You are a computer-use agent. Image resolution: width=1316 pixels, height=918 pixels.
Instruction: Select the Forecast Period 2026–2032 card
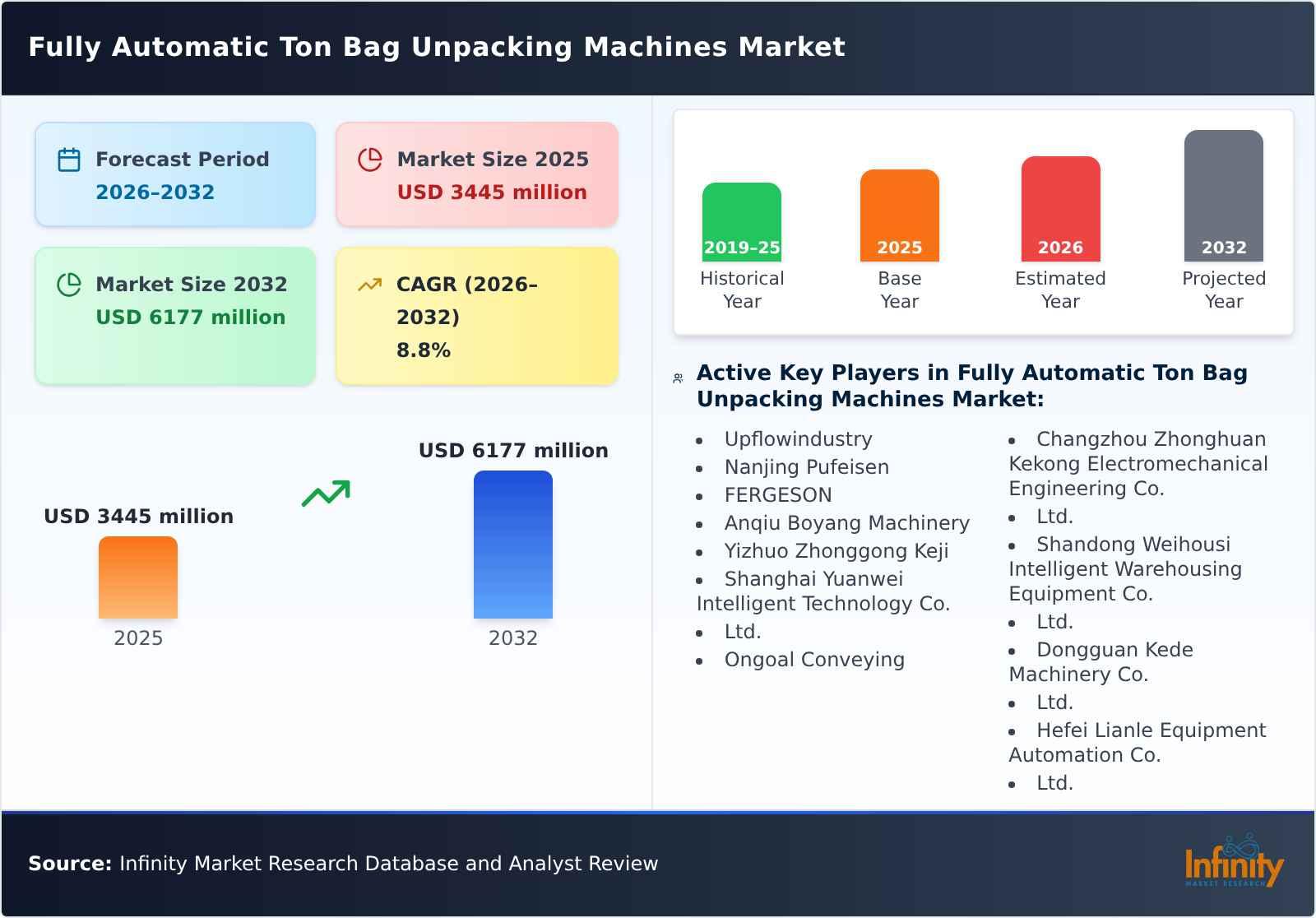175,174
